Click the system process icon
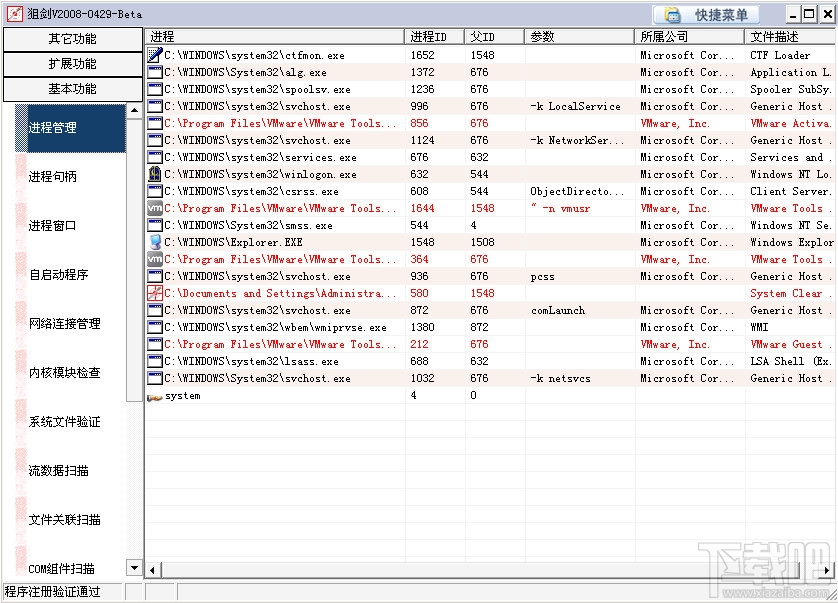This screenshot has height=603, width=838. [154, 397]
